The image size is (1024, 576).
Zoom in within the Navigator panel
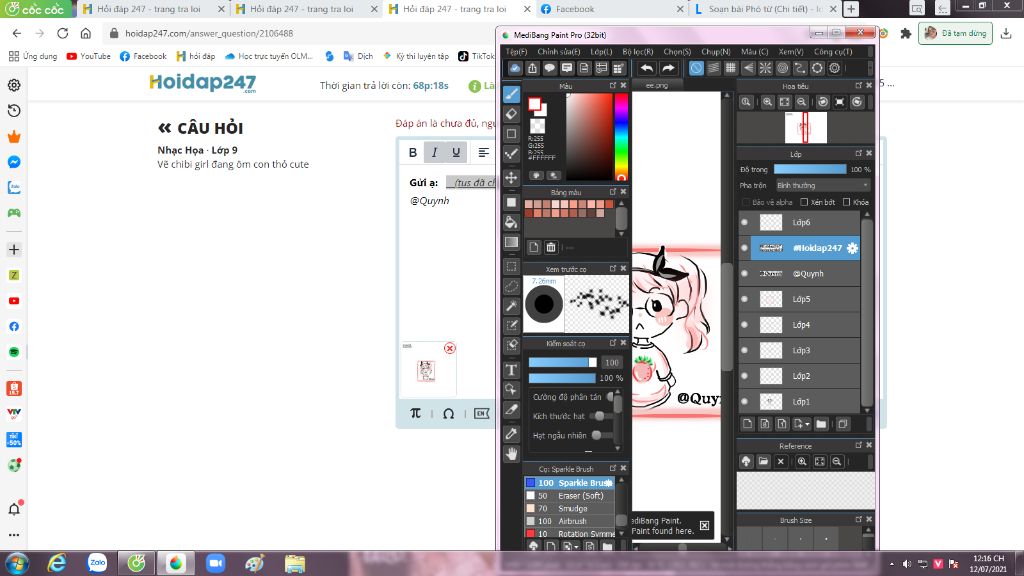click(767, 102)
